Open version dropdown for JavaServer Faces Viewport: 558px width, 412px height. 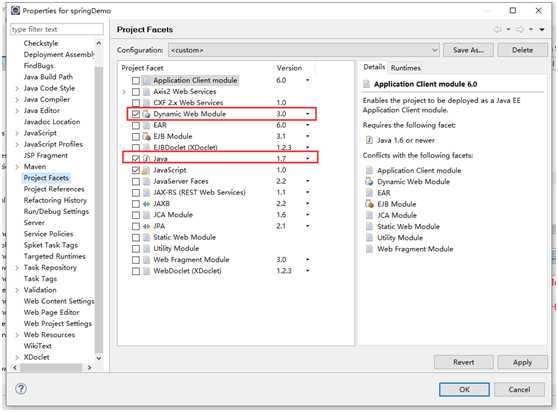(307, 181)
